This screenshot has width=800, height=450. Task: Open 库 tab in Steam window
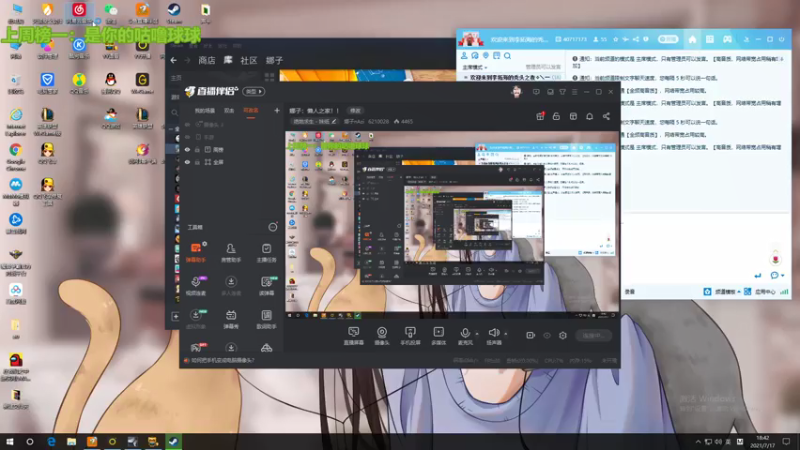228,60
